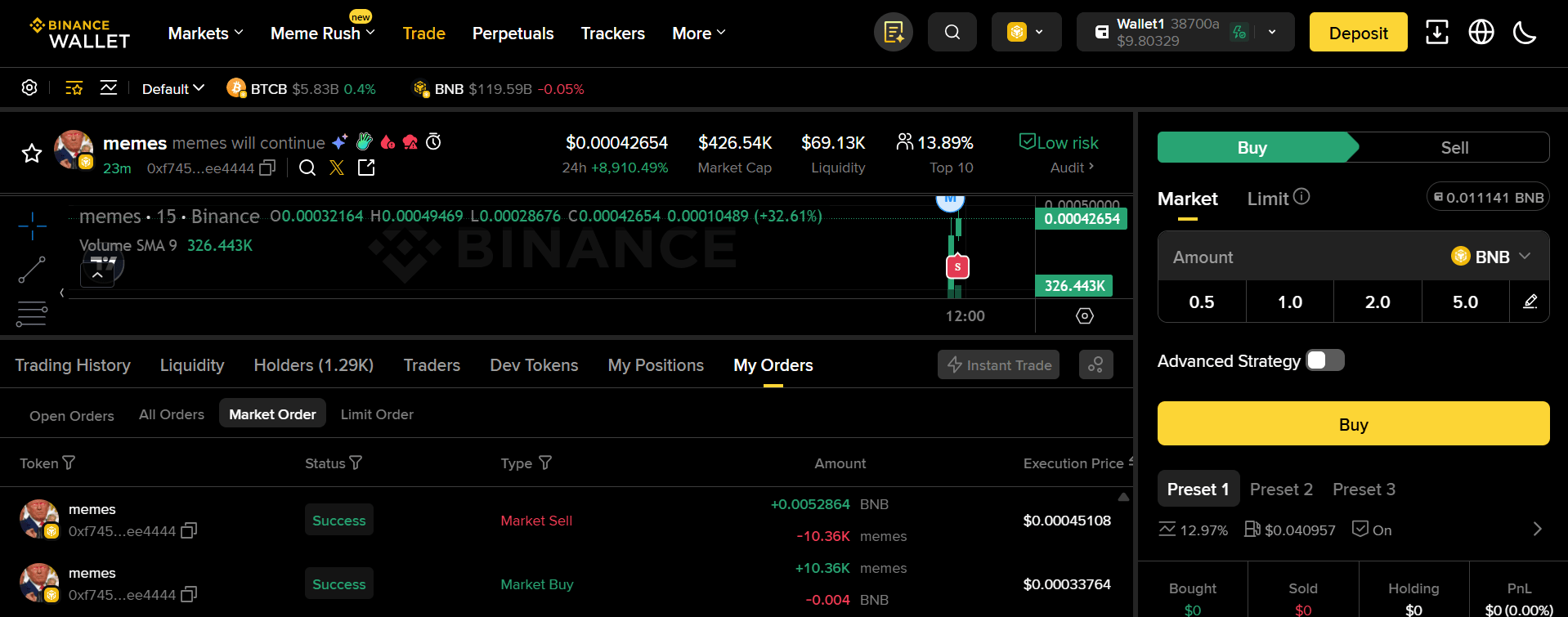Set amount to 0.5 BNB
This screenshot has height=617, width=1568.
coord(1202,302)
